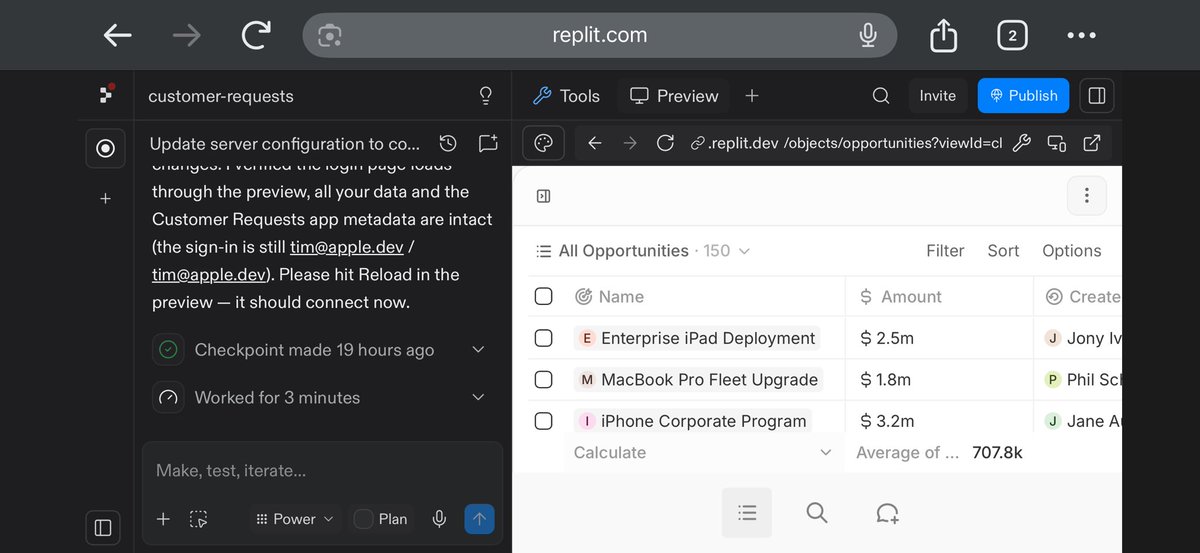Open search in bottom app bar
This screenshot has height=553, width=1200.
(817, 513)
